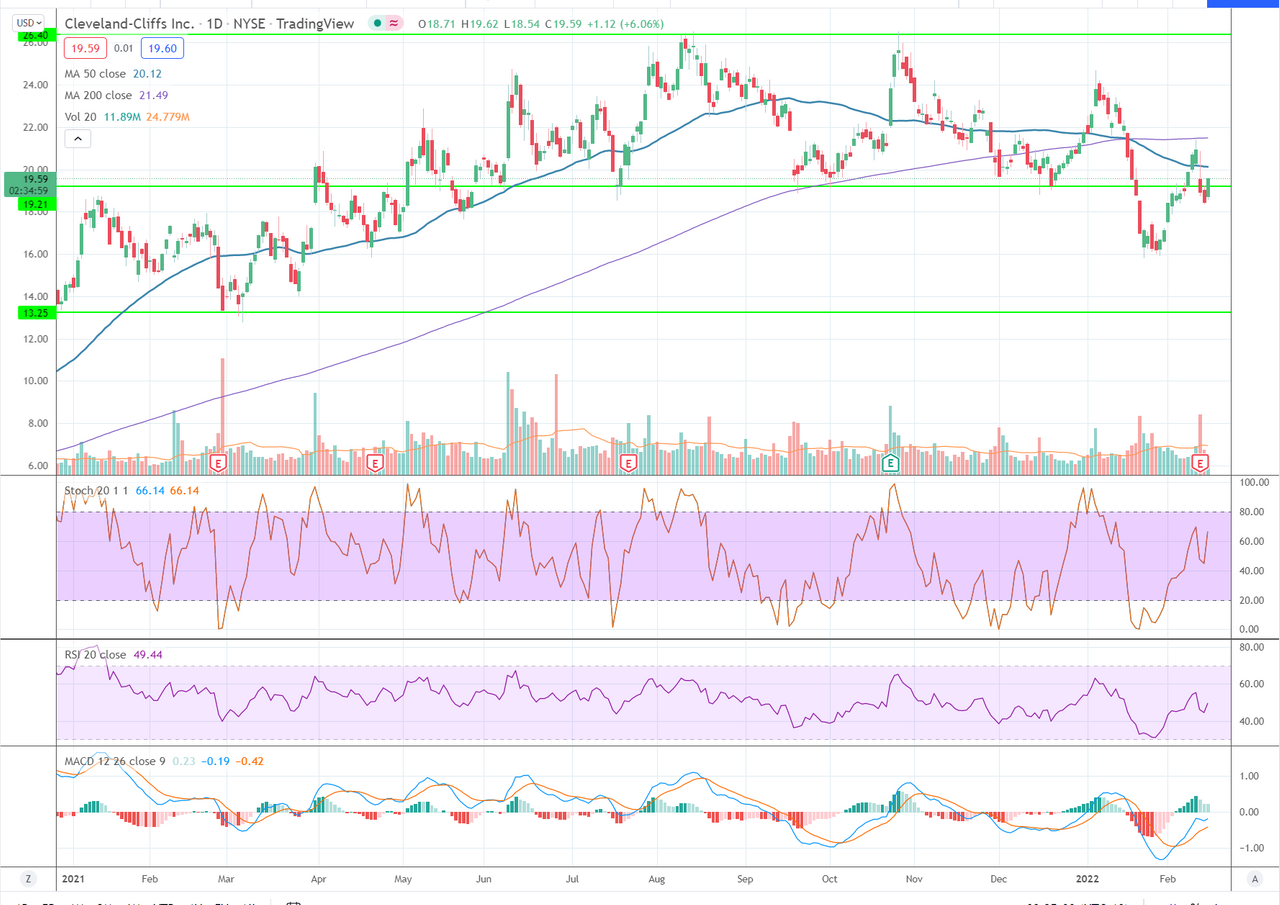This screenshot has width=1280, height=905.
Task: Click the countdown timer 02:34:59 on price axis
Action: [26, 191]
